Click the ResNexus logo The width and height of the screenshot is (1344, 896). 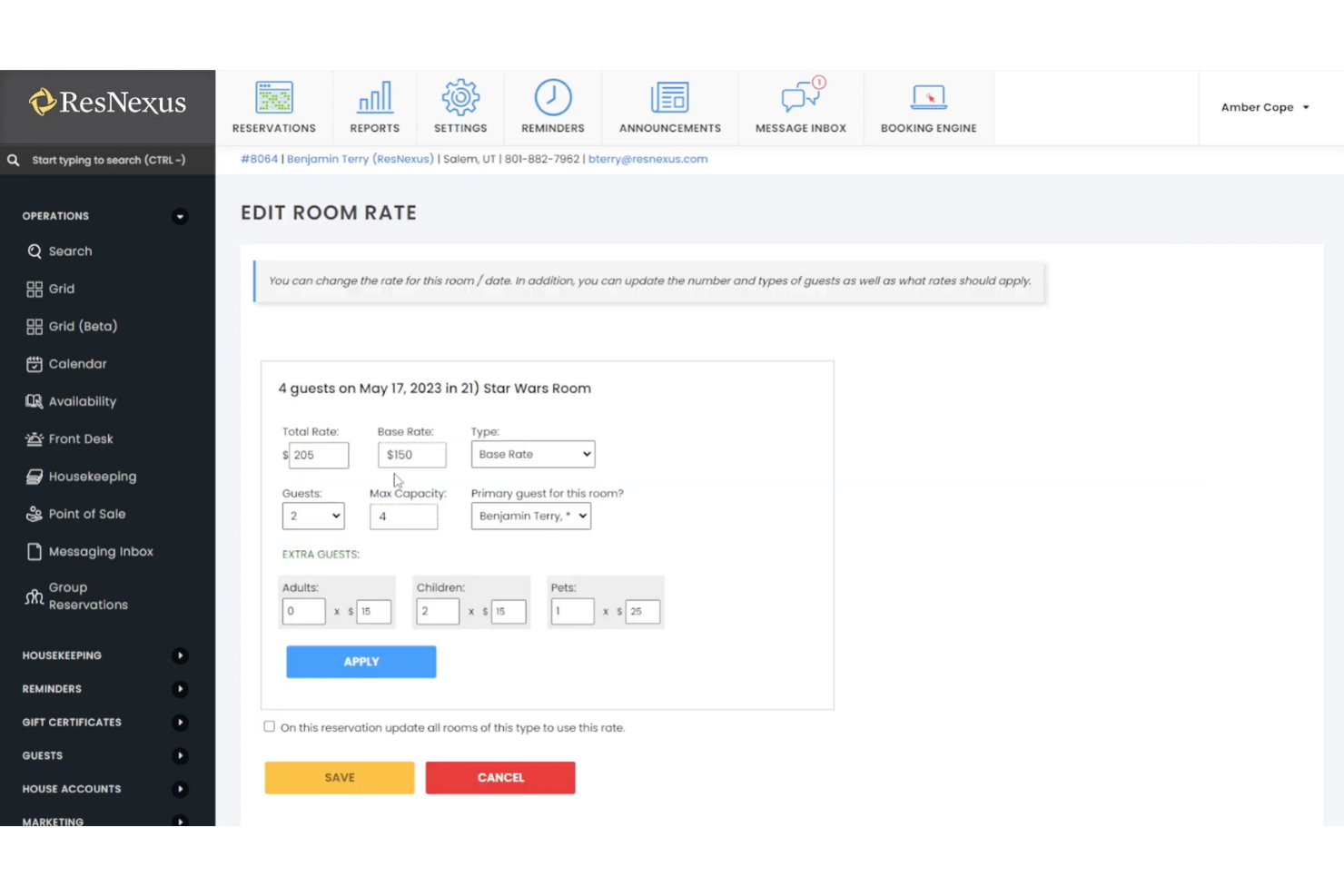pos(107,102)
